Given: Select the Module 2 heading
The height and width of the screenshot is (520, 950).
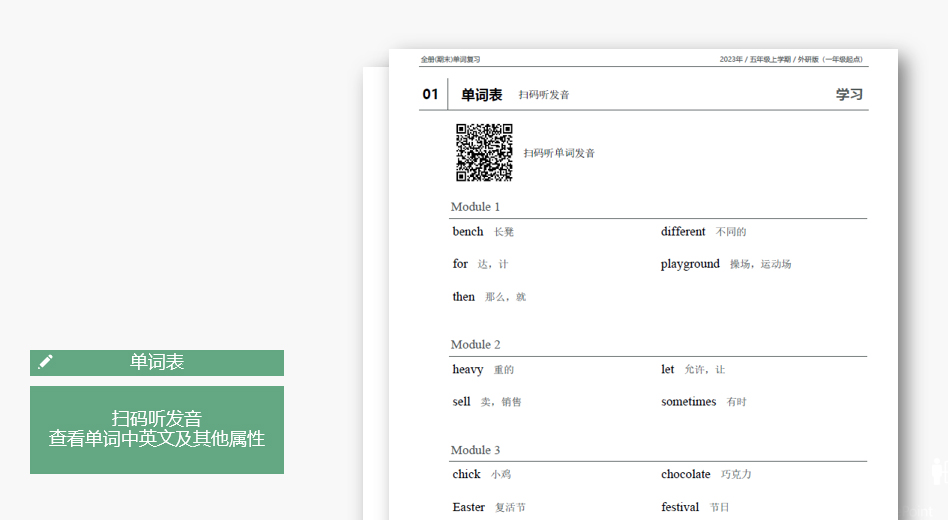Looking at the screenshot, I should coord(475,345).
